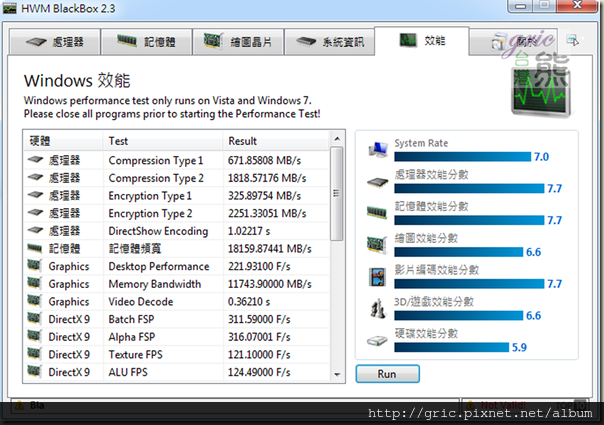Click the card icon in Desktop Performance row

click(x=35, y=265)
